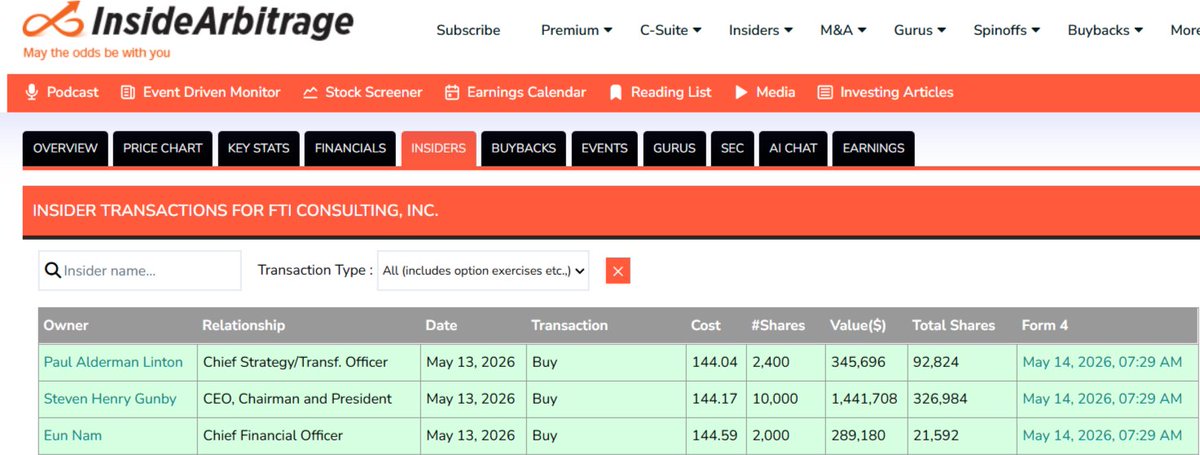Viewport: 1200px width, 455px height.
Task: Open Podcast in the orange bar
Action: point(72,92)
